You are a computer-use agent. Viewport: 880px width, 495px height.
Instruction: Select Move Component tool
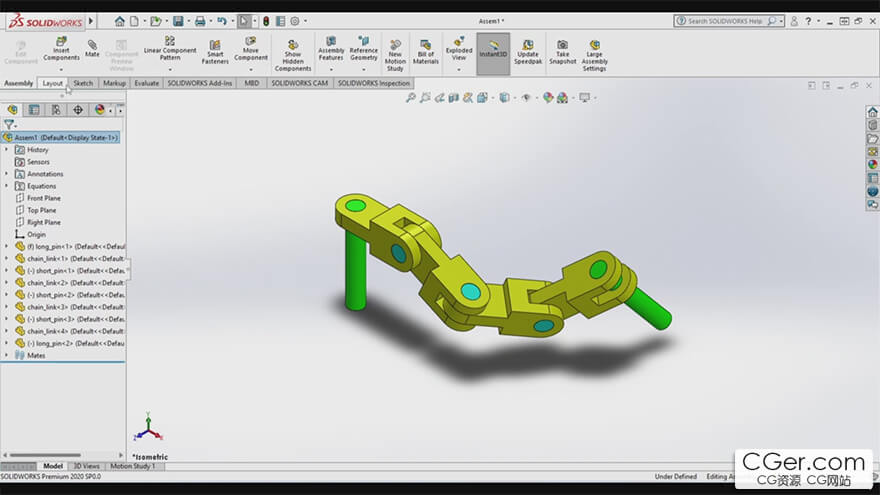pos(251,48)
